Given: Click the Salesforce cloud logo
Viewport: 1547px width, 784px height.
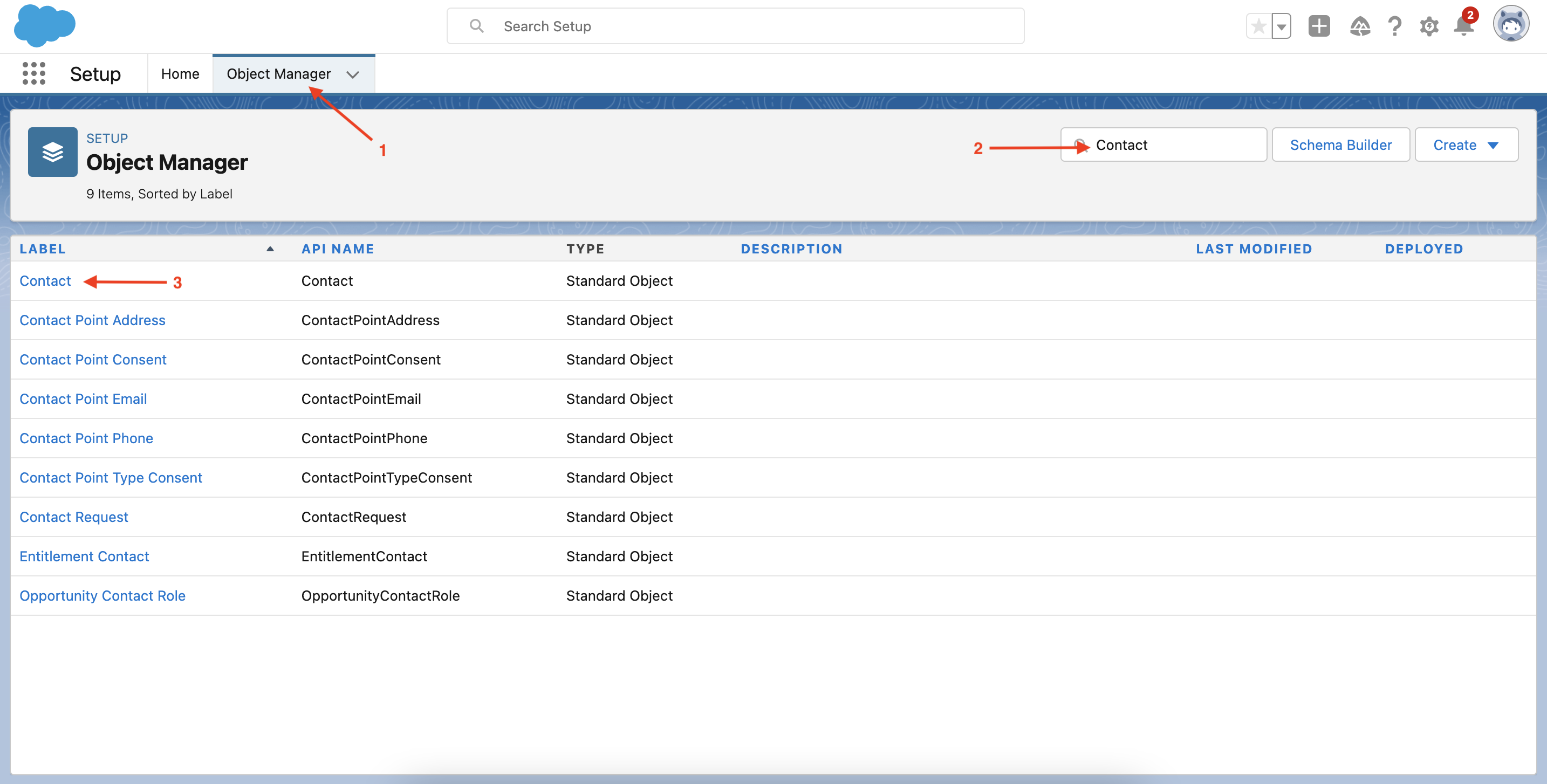Looking at the screenshot, I should click(x=44, y=25).
